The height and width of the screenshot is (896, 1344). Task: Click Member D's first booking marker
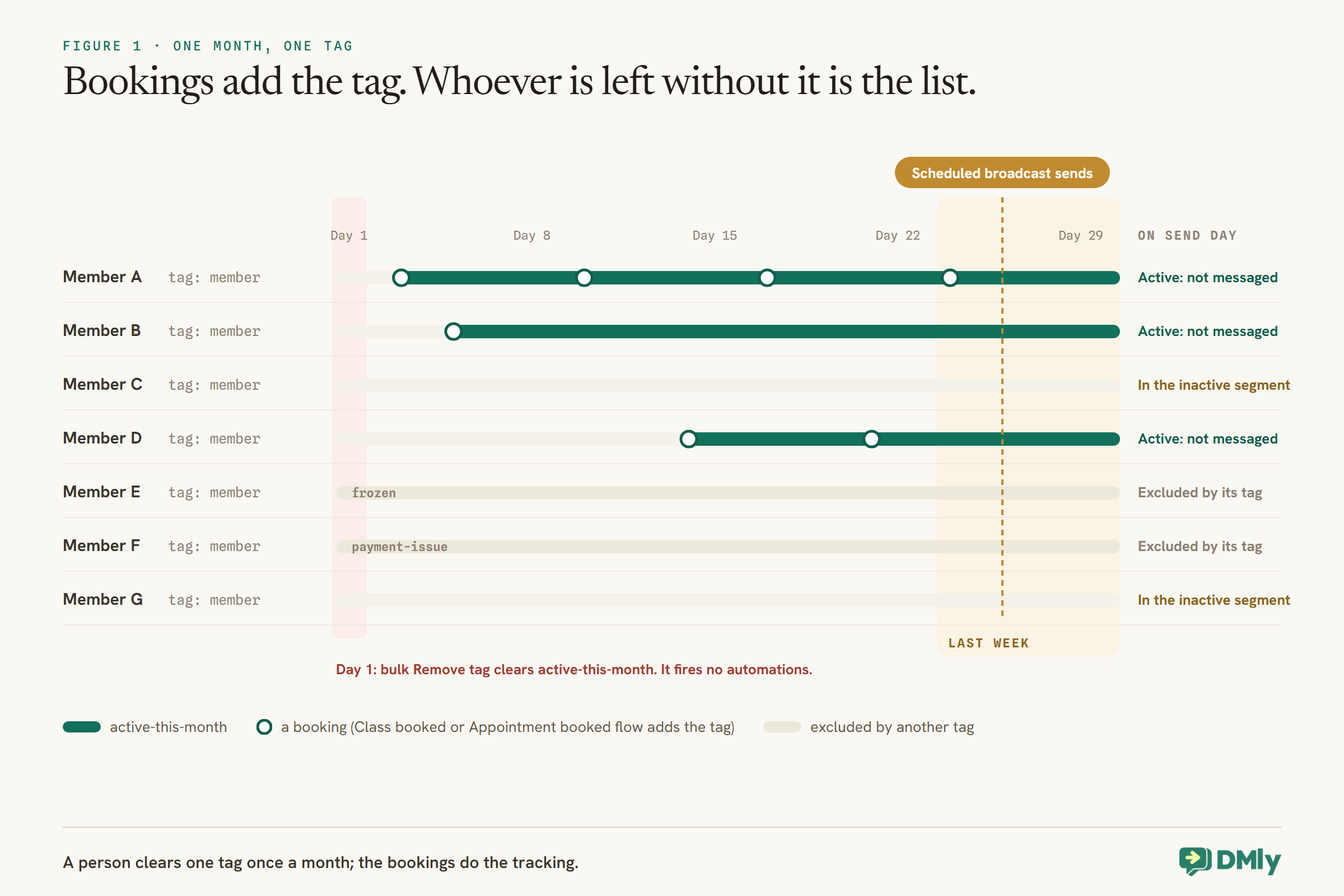(689, 439)
